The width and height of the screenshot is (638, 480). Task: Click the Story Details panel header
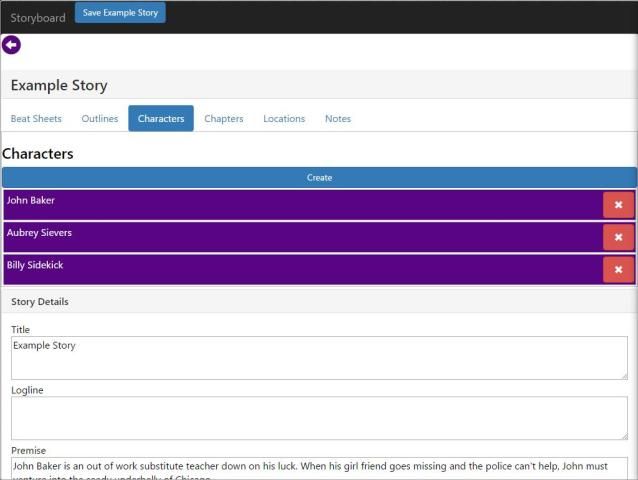point(319,301)
